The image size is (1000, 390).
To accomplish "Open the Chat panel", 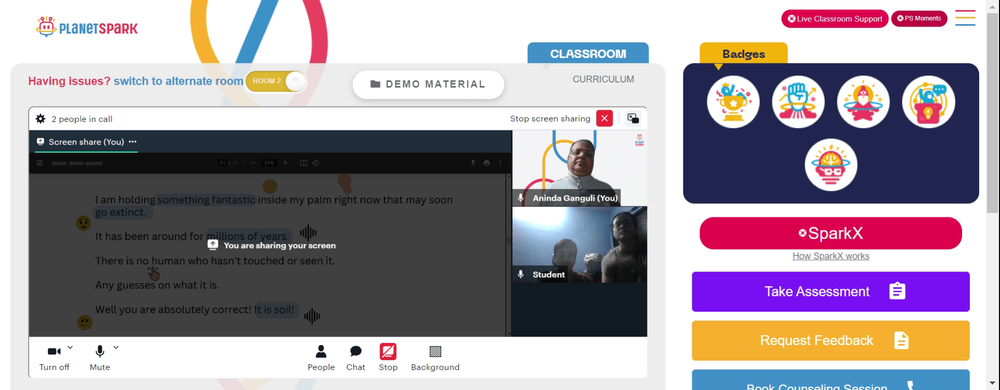I will 356,358.
